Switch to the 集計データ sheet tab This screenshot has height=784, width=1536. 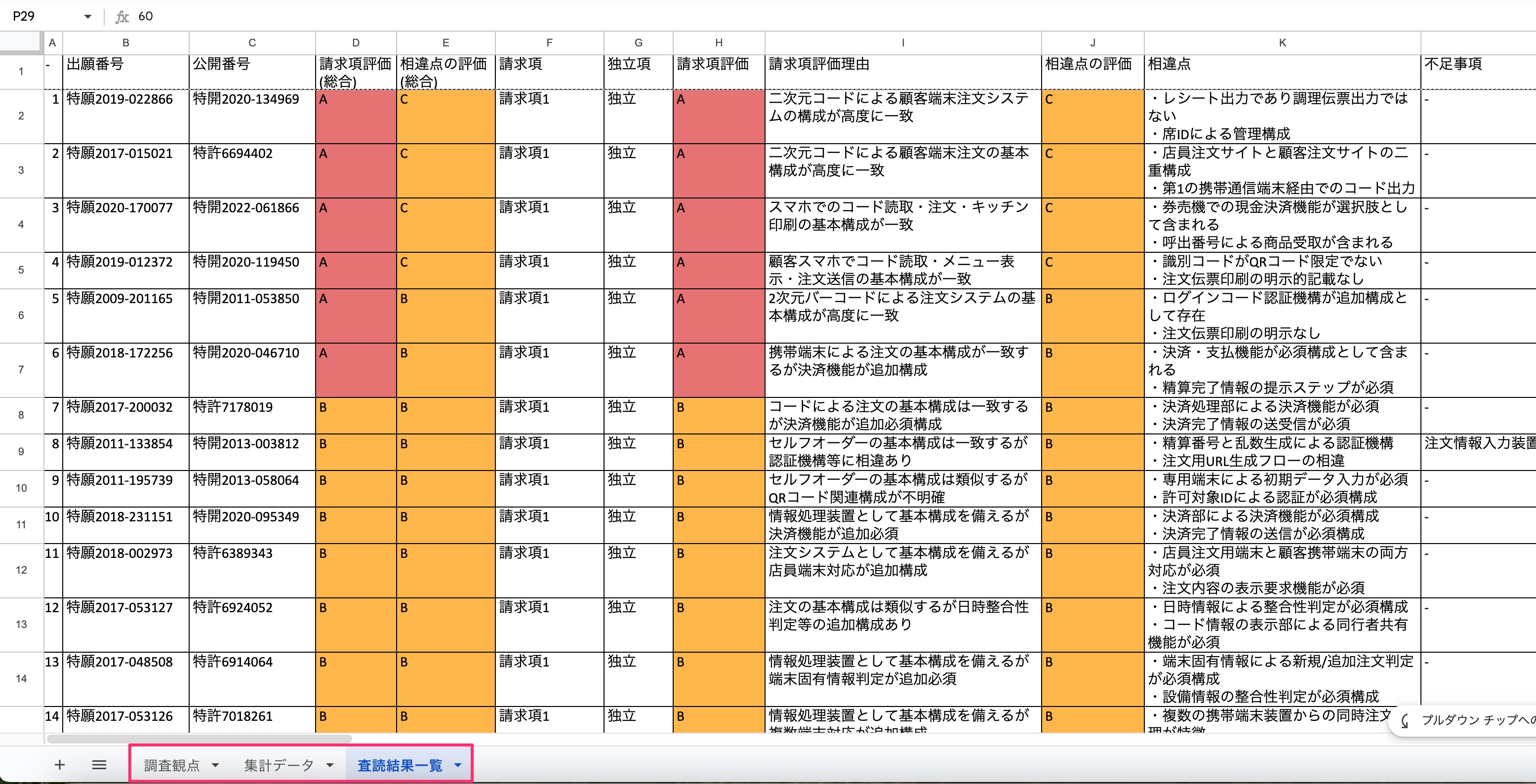tap(279, 766)
